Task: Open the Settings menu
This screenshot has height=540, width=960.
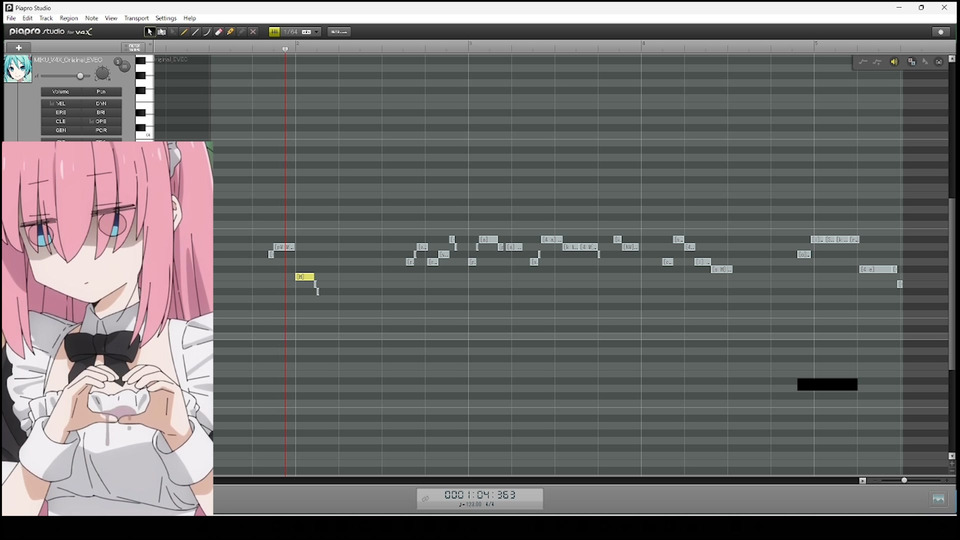Action: (x=165, y=18)
